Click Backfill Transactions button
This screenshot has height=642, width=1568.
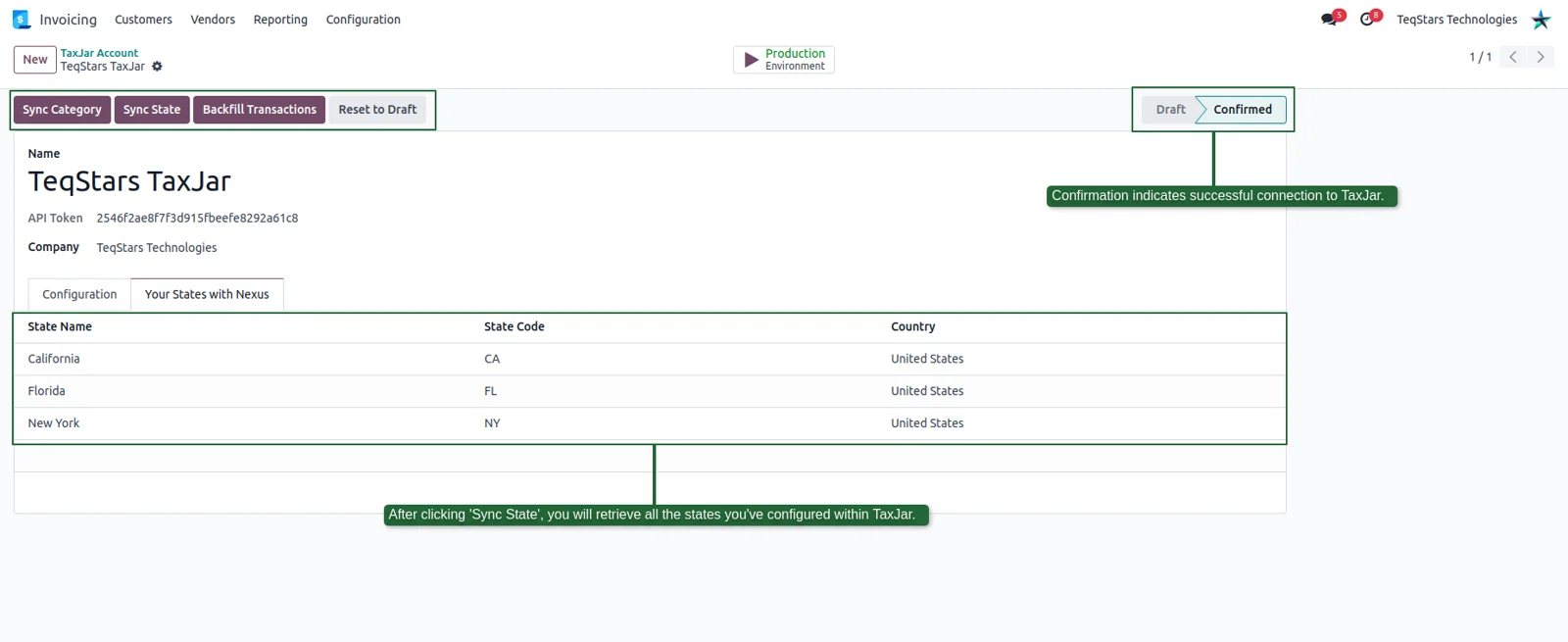[259, 110]
